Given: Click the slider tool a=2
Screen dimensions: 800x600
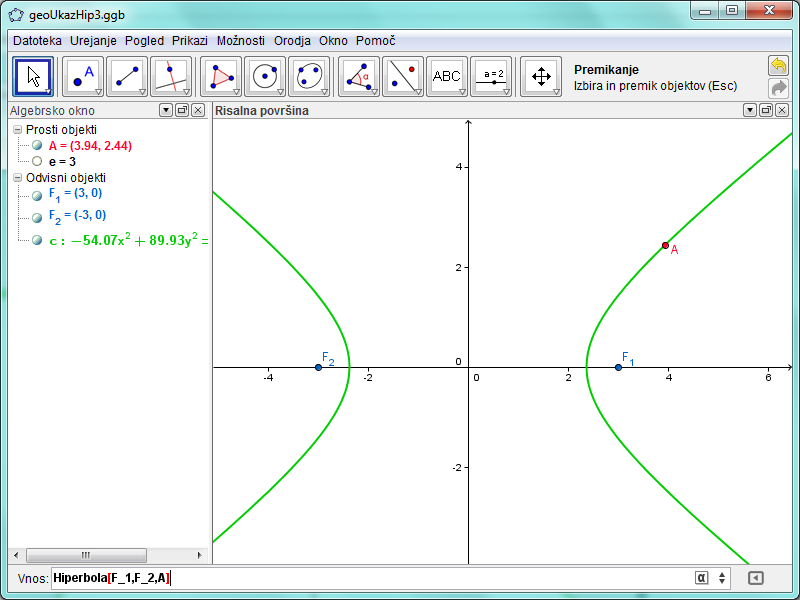Looking at the screenshot, I should tap(491, 76).
